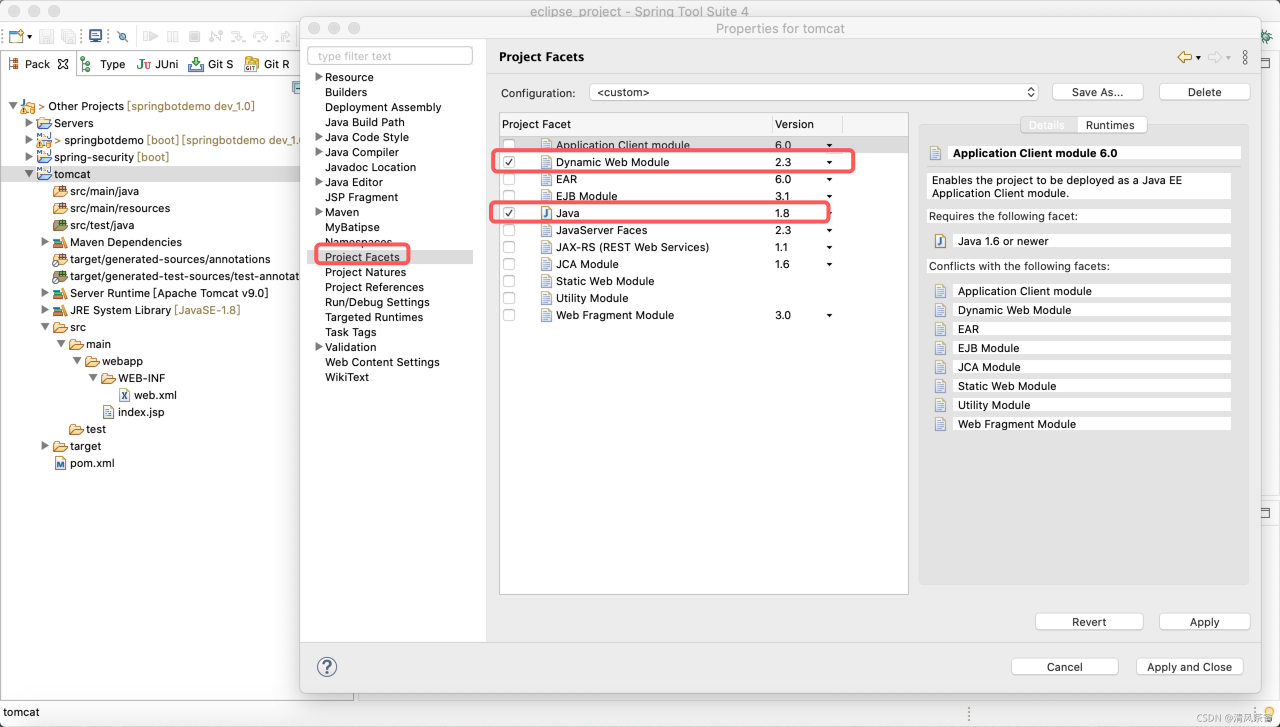Click the Servers folder icon
Viewport: 1280px width, 727px height.
tap(44, 123)
